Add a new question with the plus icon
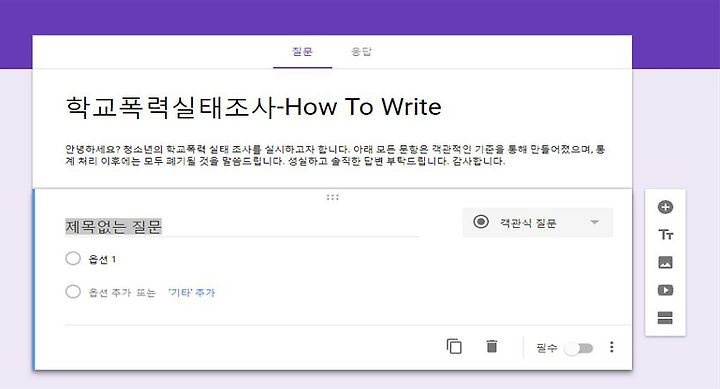The width and height of the screenshot is (720, 389). (665, 207)
